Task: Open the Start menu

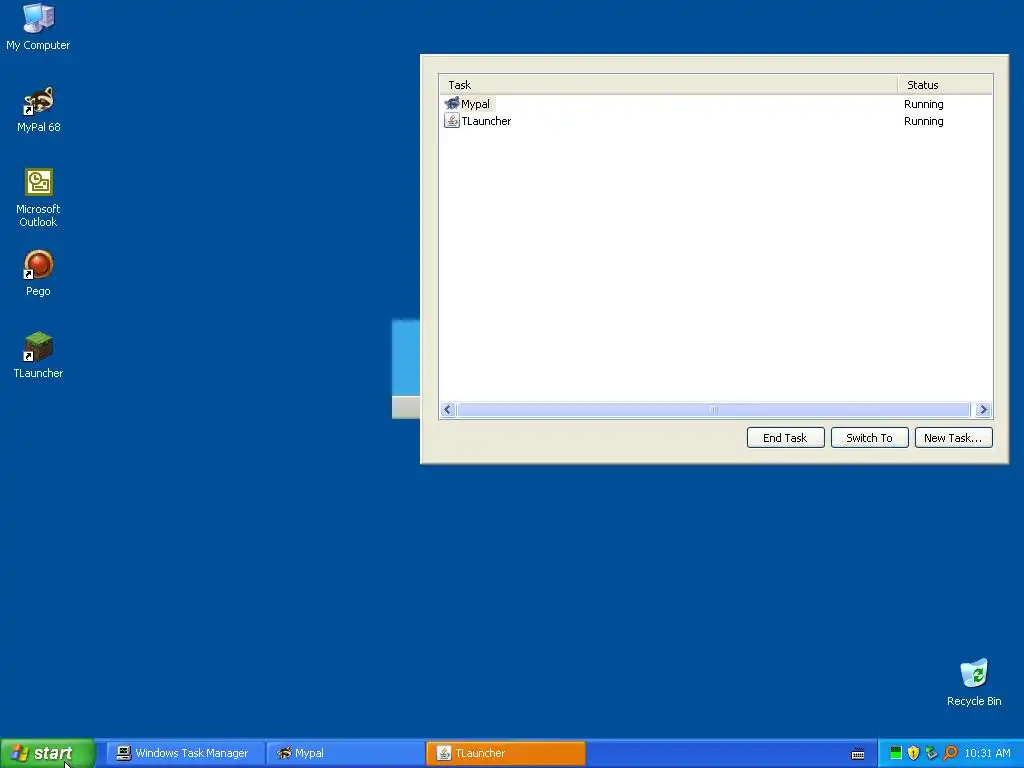Action: pos(48,754)
